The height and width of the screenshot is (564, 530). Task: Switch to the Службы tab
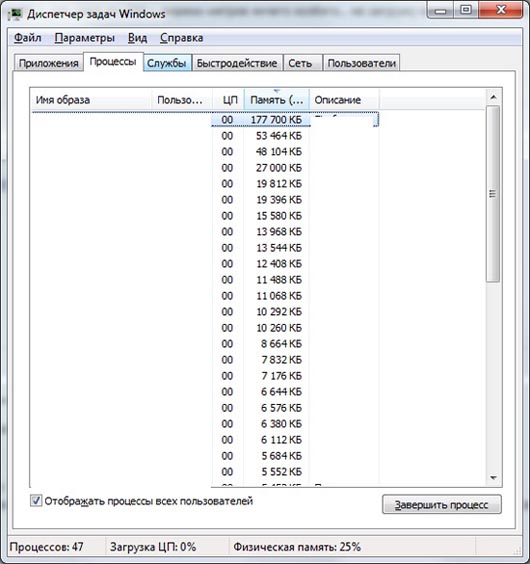pos(167,63)
